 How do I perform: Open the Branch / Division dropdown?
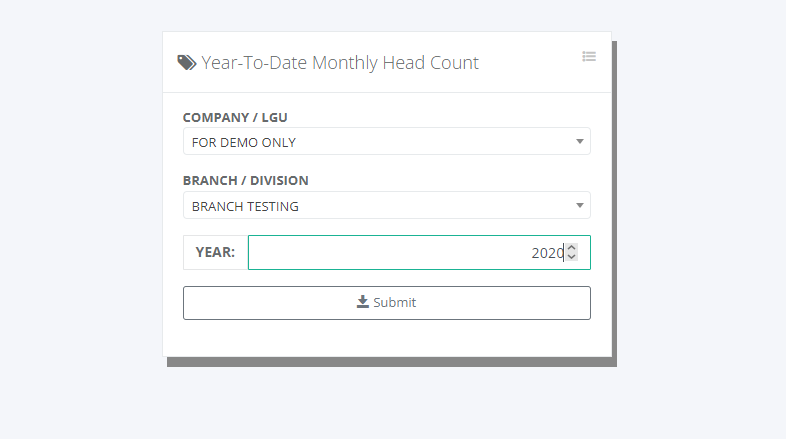pos(386,206)
